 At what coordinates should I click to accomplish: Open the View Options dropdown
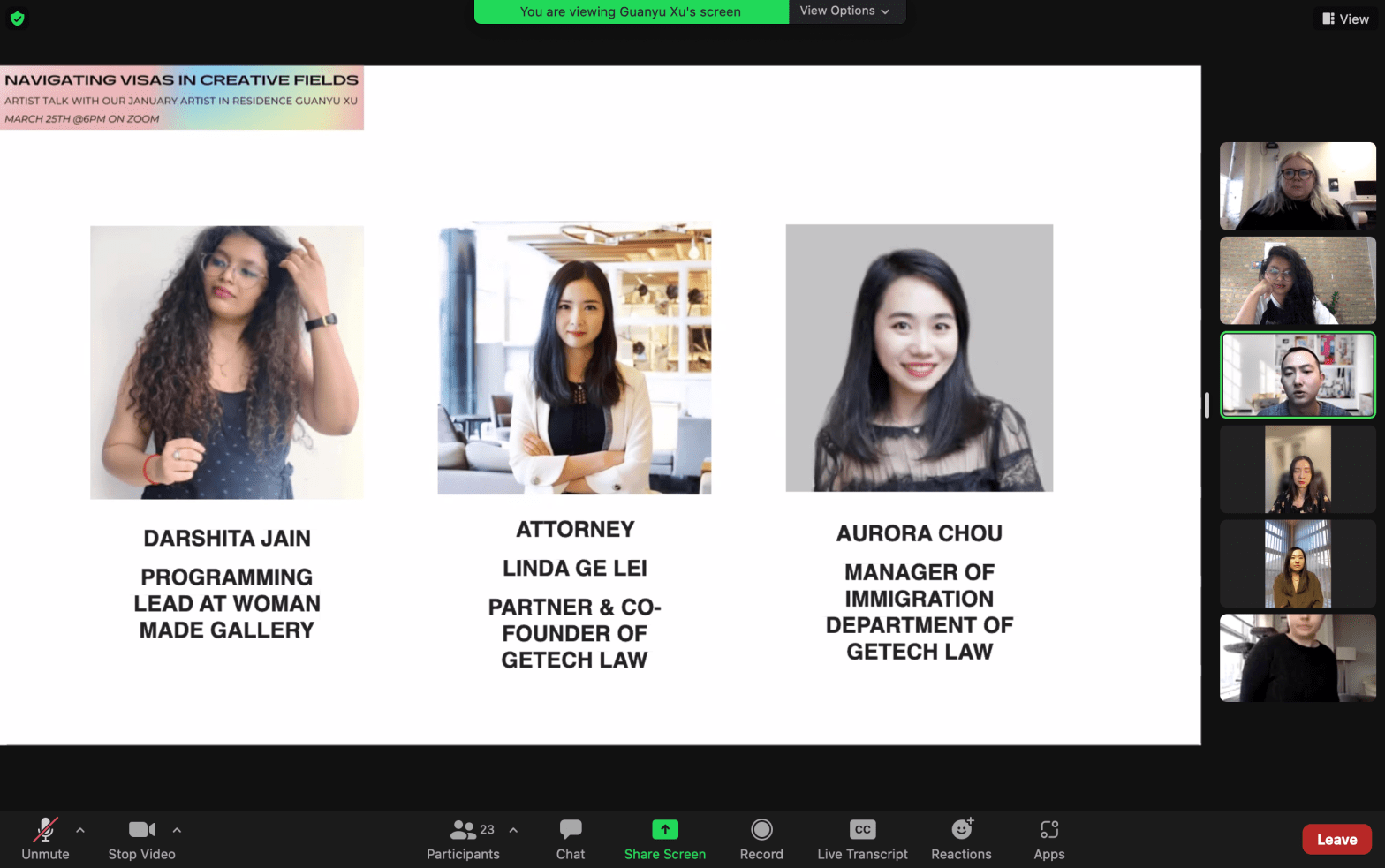(844, 11)
